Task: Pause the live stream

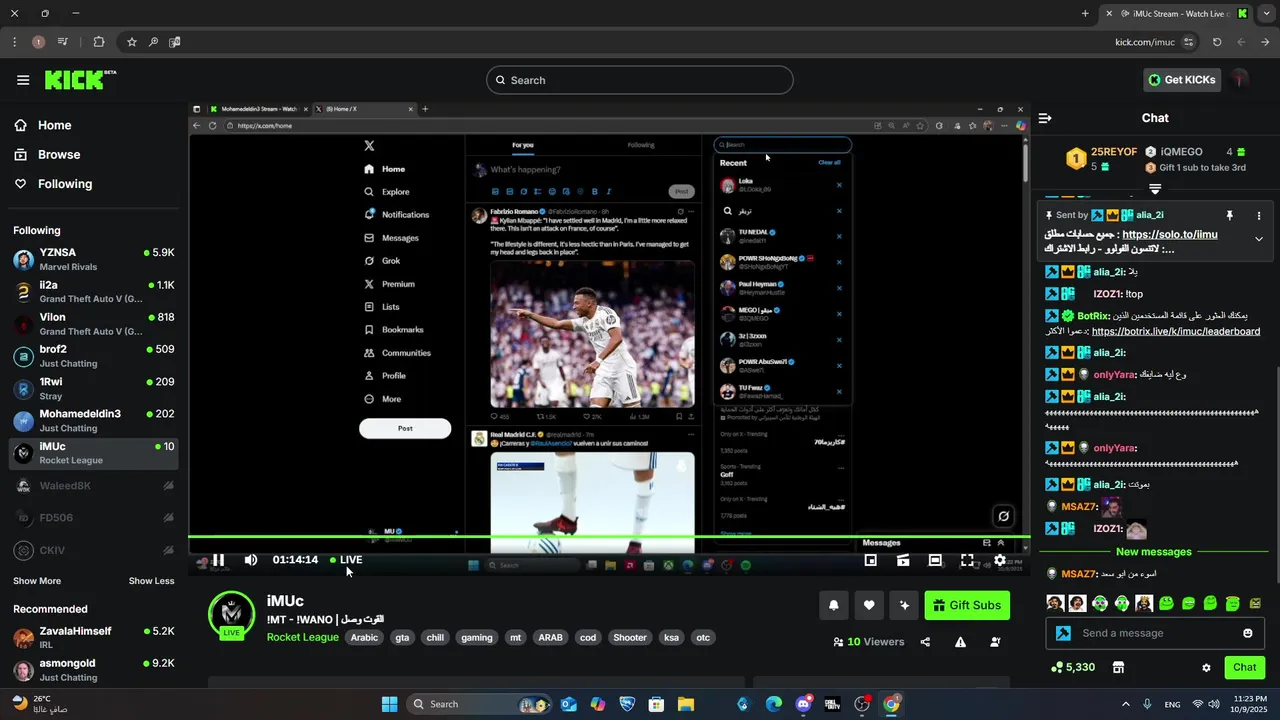Action: [218, 560]
